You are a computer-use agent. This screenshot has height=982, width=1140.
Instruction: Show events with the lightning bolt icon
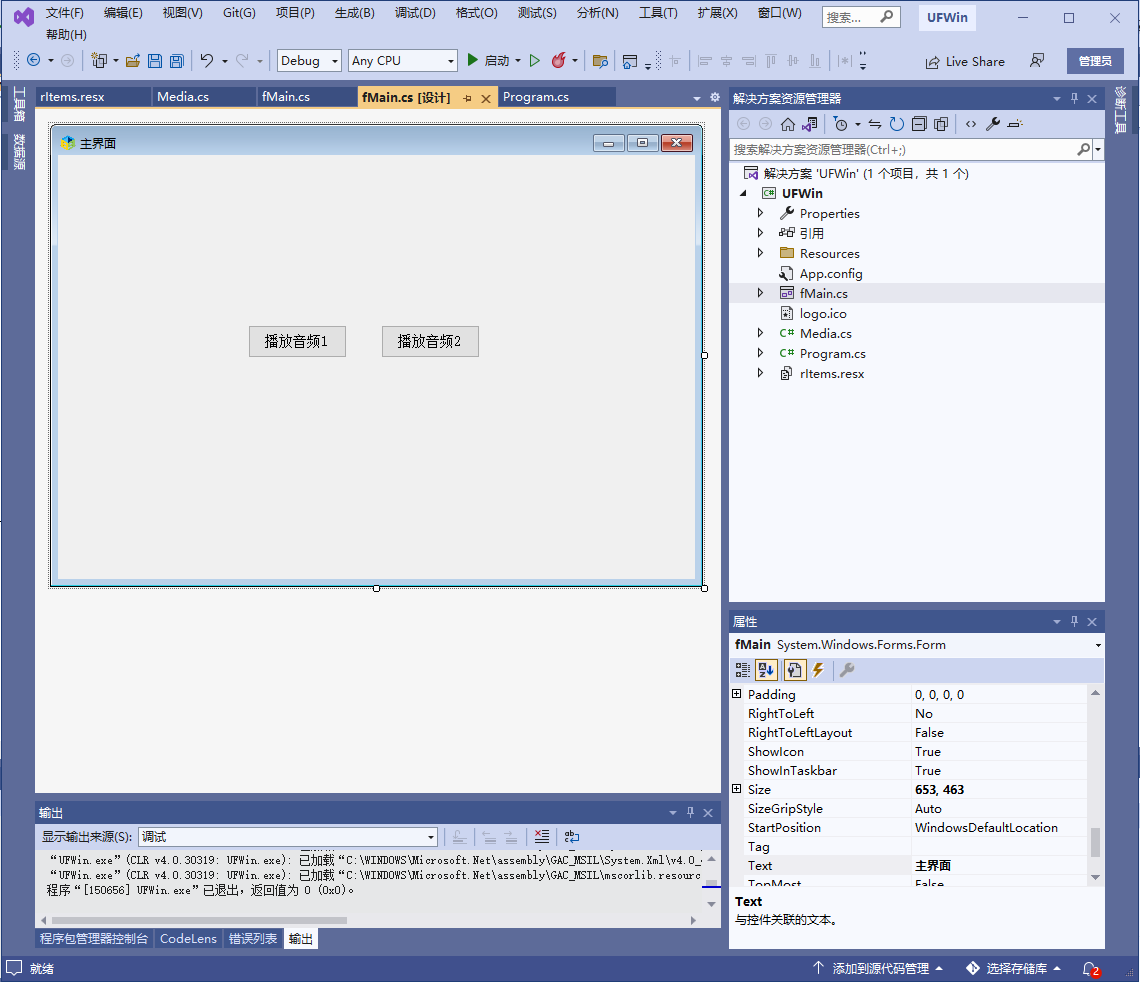tap(819, 670)
